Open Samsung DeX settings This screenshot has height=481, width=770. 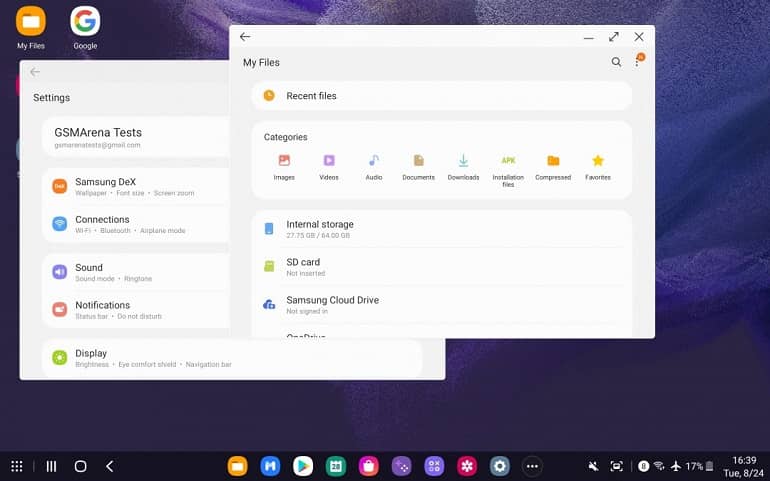pyautogui.click(x=136, y=187)
